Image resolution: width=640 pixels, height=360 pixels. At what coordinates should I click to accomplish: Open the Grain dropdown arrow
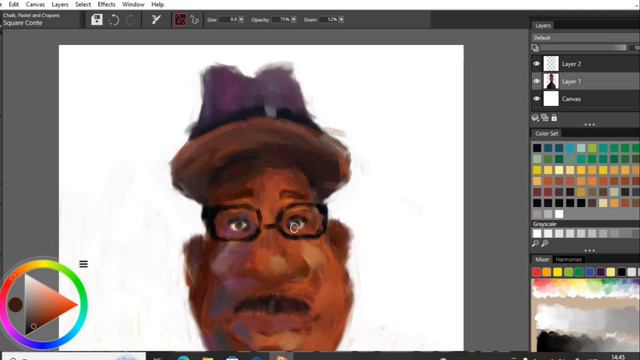[341, 20]
